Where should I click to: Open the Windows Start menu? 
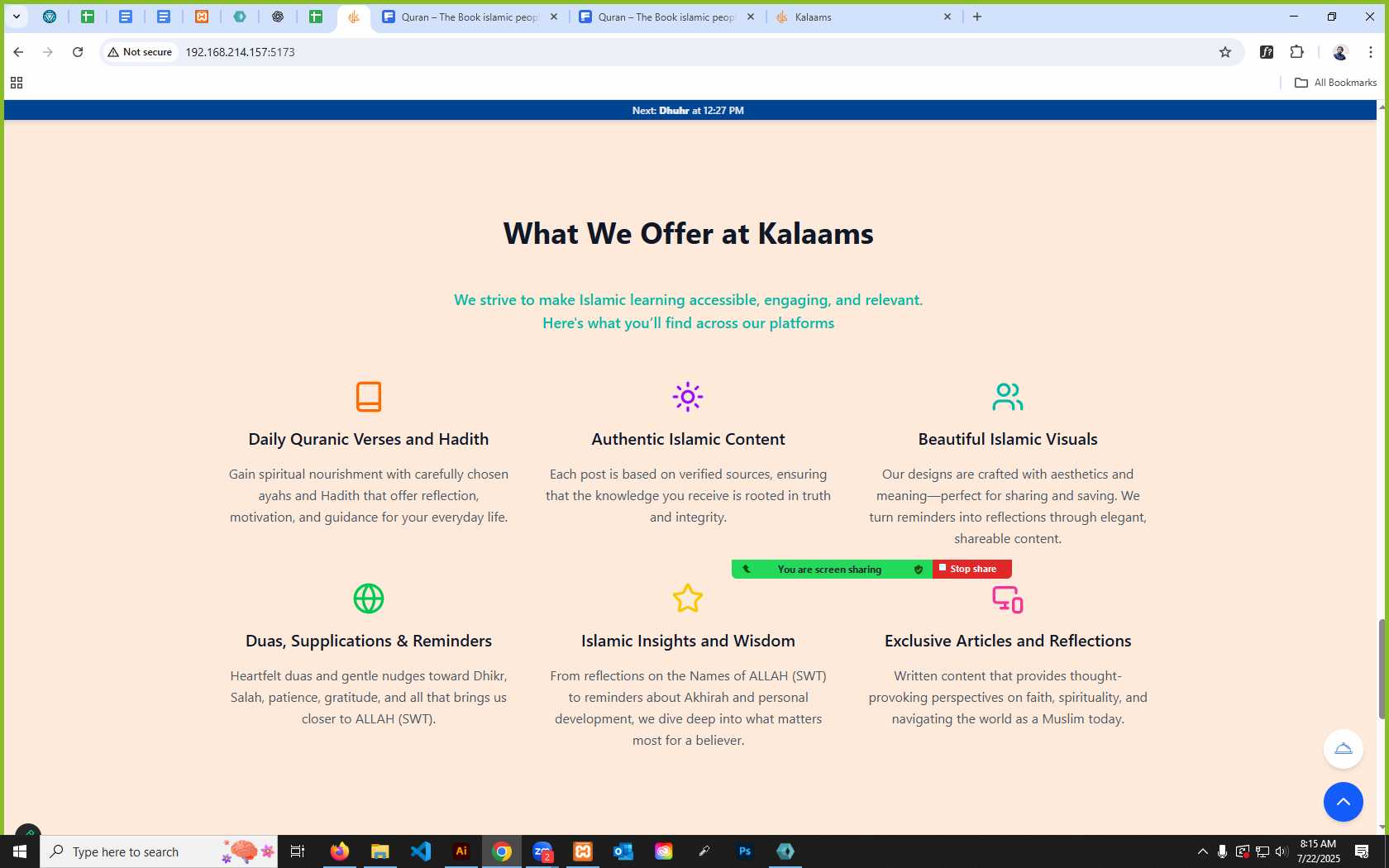click(20, 851)
